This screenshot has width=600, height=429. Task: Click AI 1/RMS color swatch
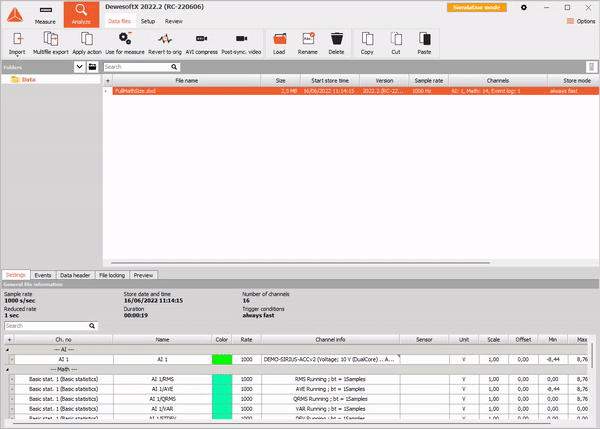click(x=222, y=379)
